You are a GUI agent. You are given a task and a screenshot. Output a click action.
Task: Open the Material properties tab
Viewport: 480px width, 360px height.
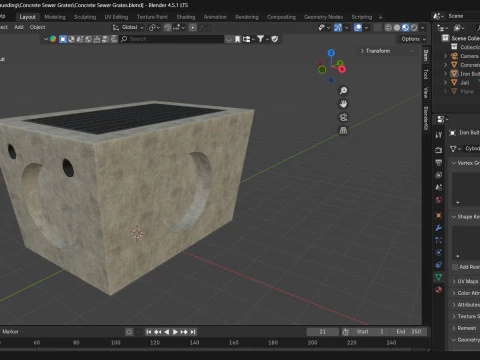439,289
